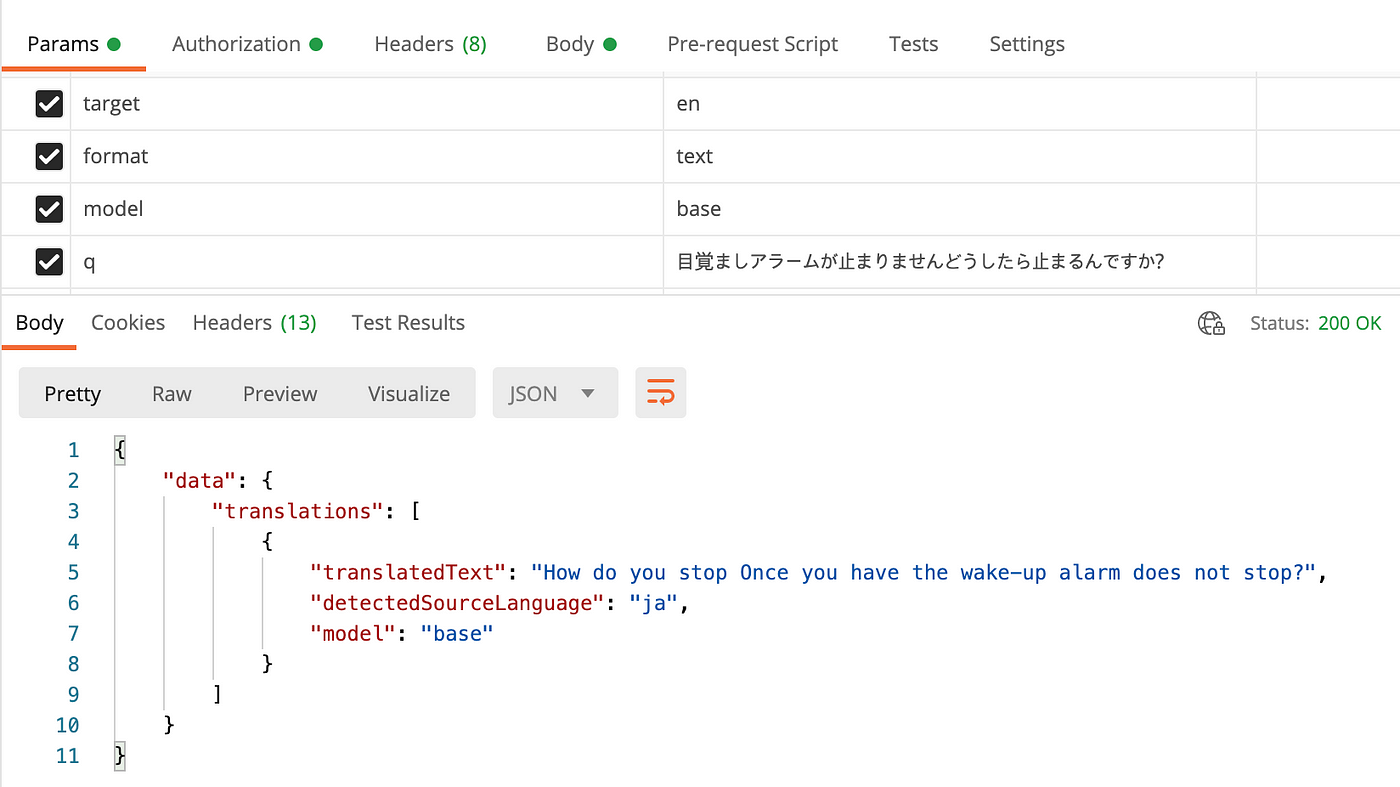Uncheck the model parameter checkbox
This screenshot has height=787, width=1400.
coord(49,209)
